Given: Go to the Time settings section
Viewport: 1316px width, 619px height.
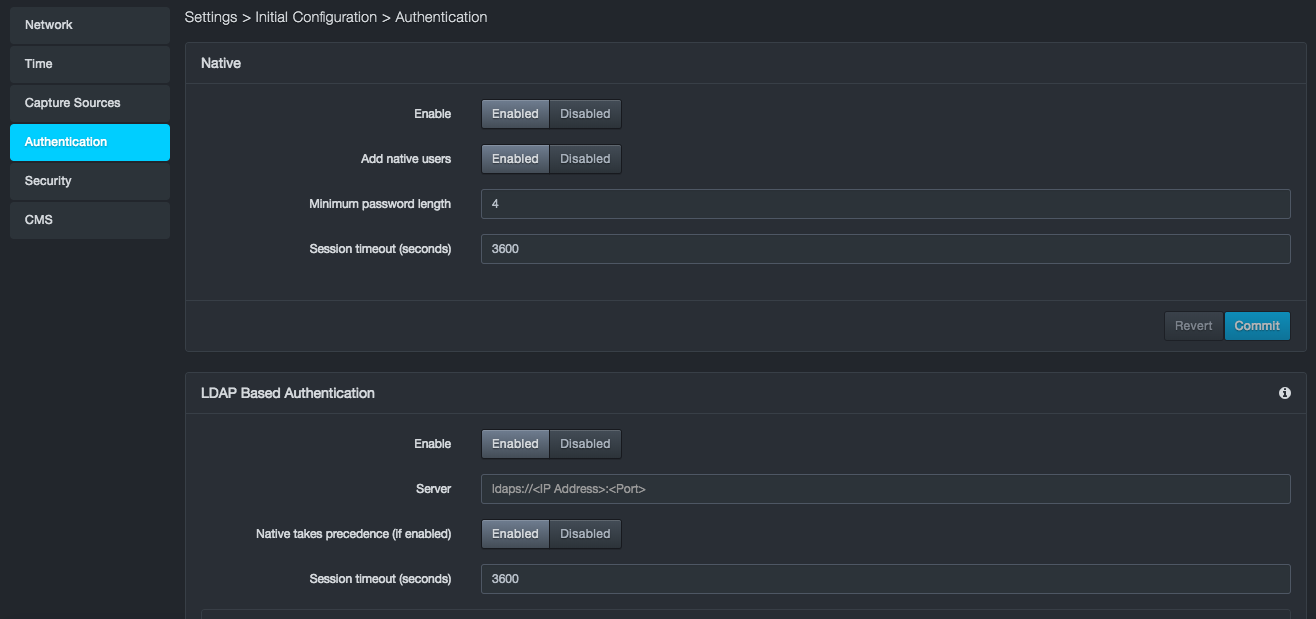Looking at the screenshot, I should click(90, 64).
